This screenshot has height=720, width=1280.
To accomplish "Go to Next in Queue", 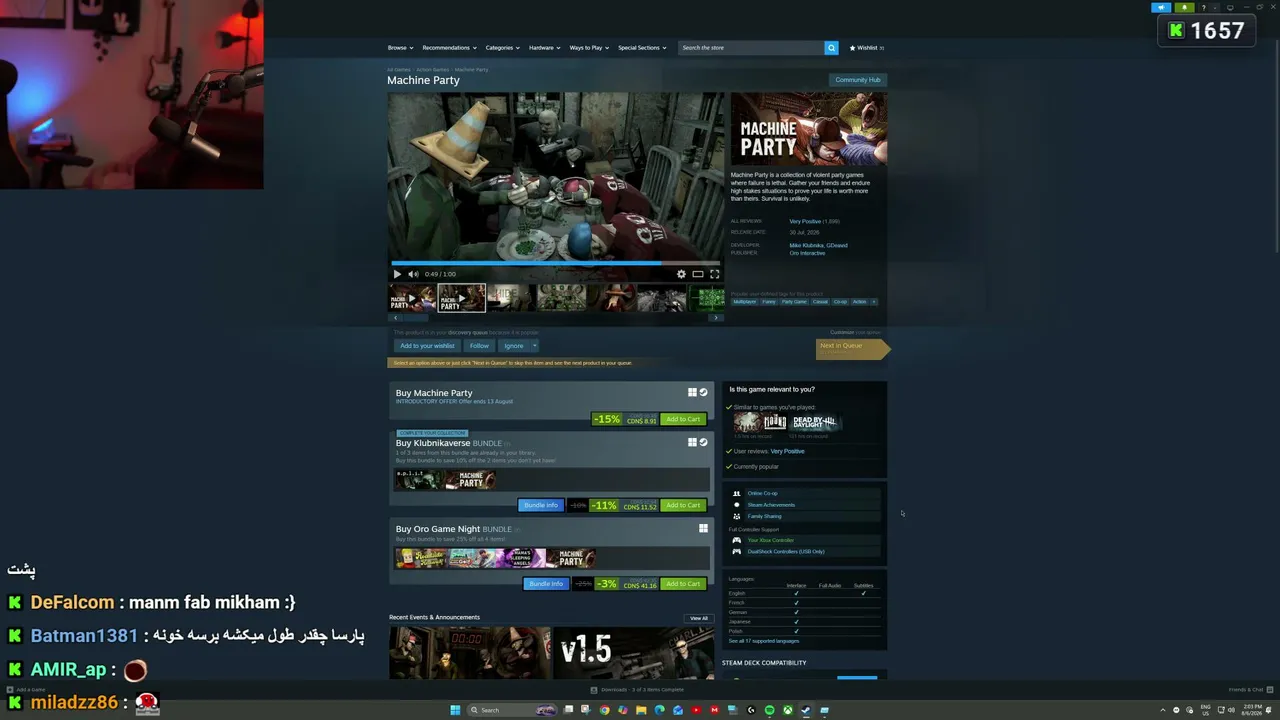I will (x=852, y=348).
